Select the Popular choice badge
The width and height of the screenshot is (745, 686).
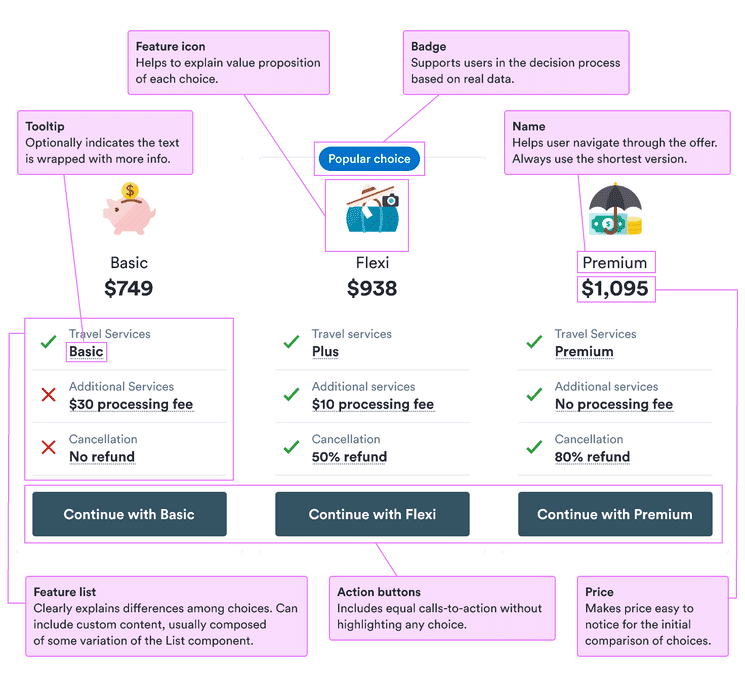tap(369, 159)
